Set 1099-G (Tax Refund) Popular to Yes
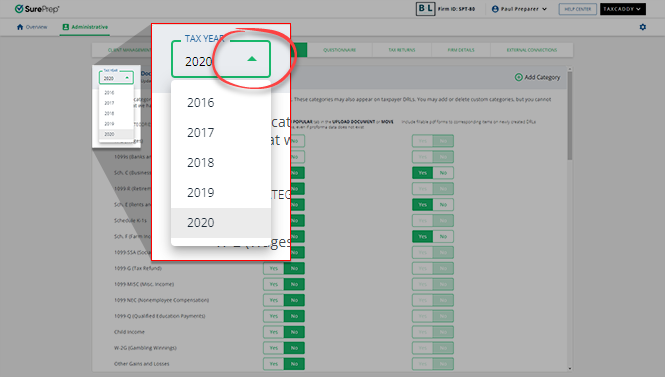This screenshot has height=377, width=665. (274, 268)
